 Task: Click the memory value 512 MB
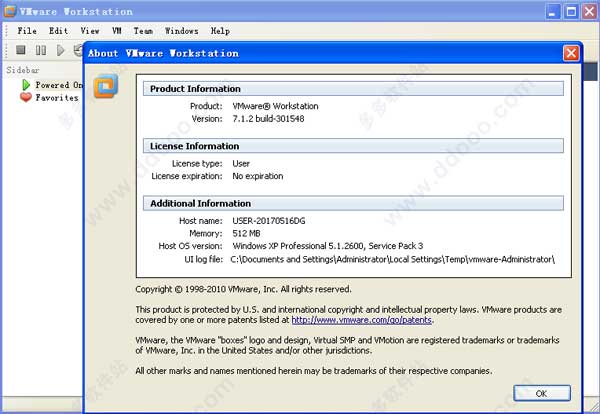[x=246, y=233]
